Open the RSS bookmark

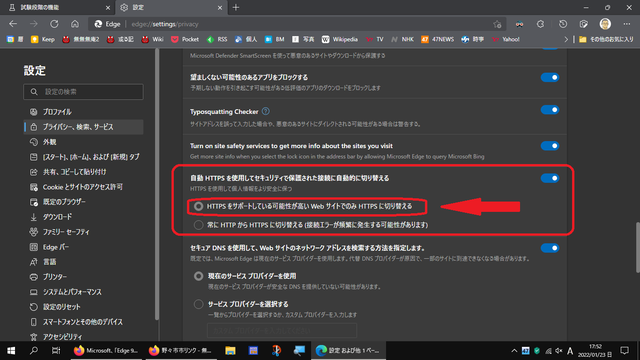(217, 39)
